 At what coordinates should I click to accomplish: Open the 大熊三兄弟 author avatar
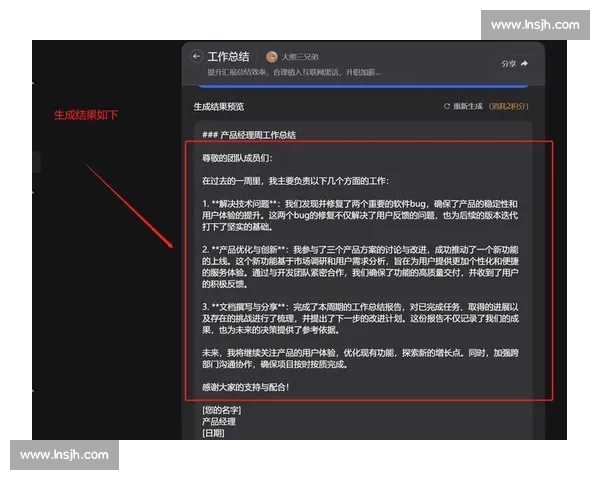click(272, 57)
